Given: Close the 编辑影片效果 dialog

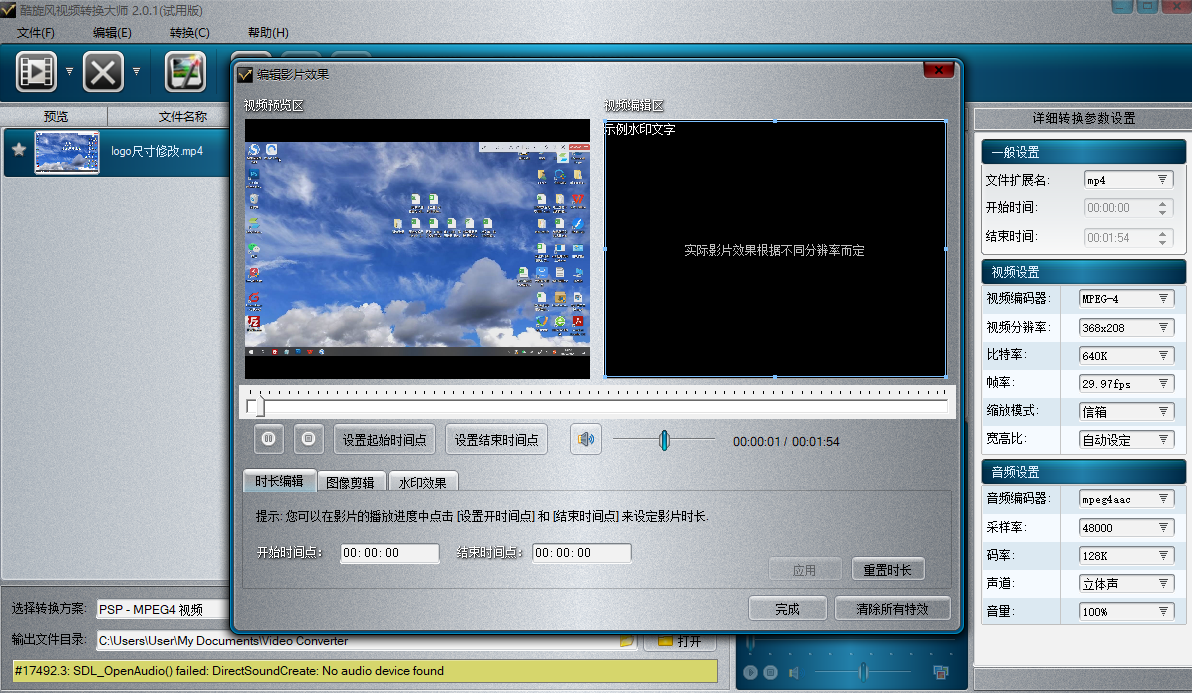Looking at the screenshot, I should [939, 70].
